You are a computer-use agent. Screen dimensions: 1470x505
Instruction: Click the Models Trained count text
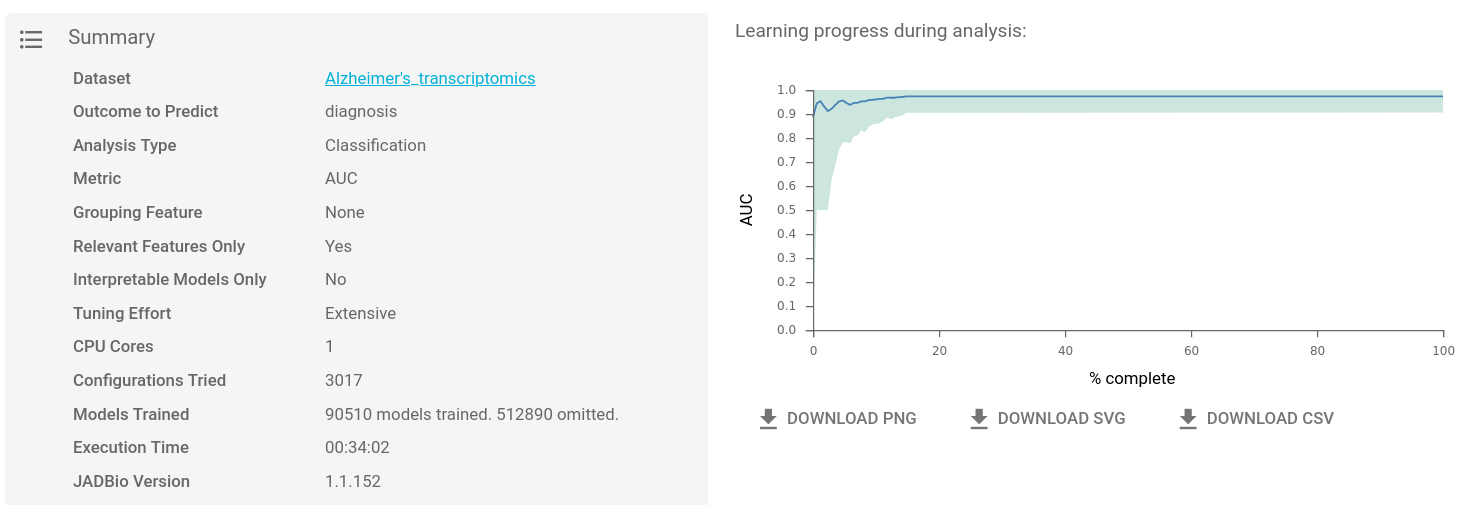(471, 414)
